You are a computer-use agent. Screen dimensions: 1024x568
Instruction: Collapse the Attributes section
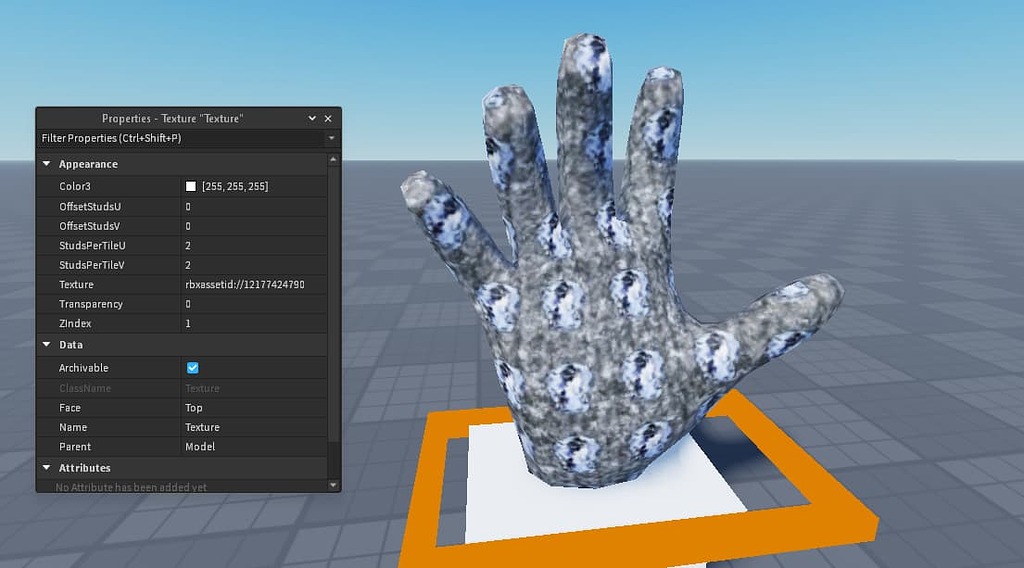click(46, 467)
